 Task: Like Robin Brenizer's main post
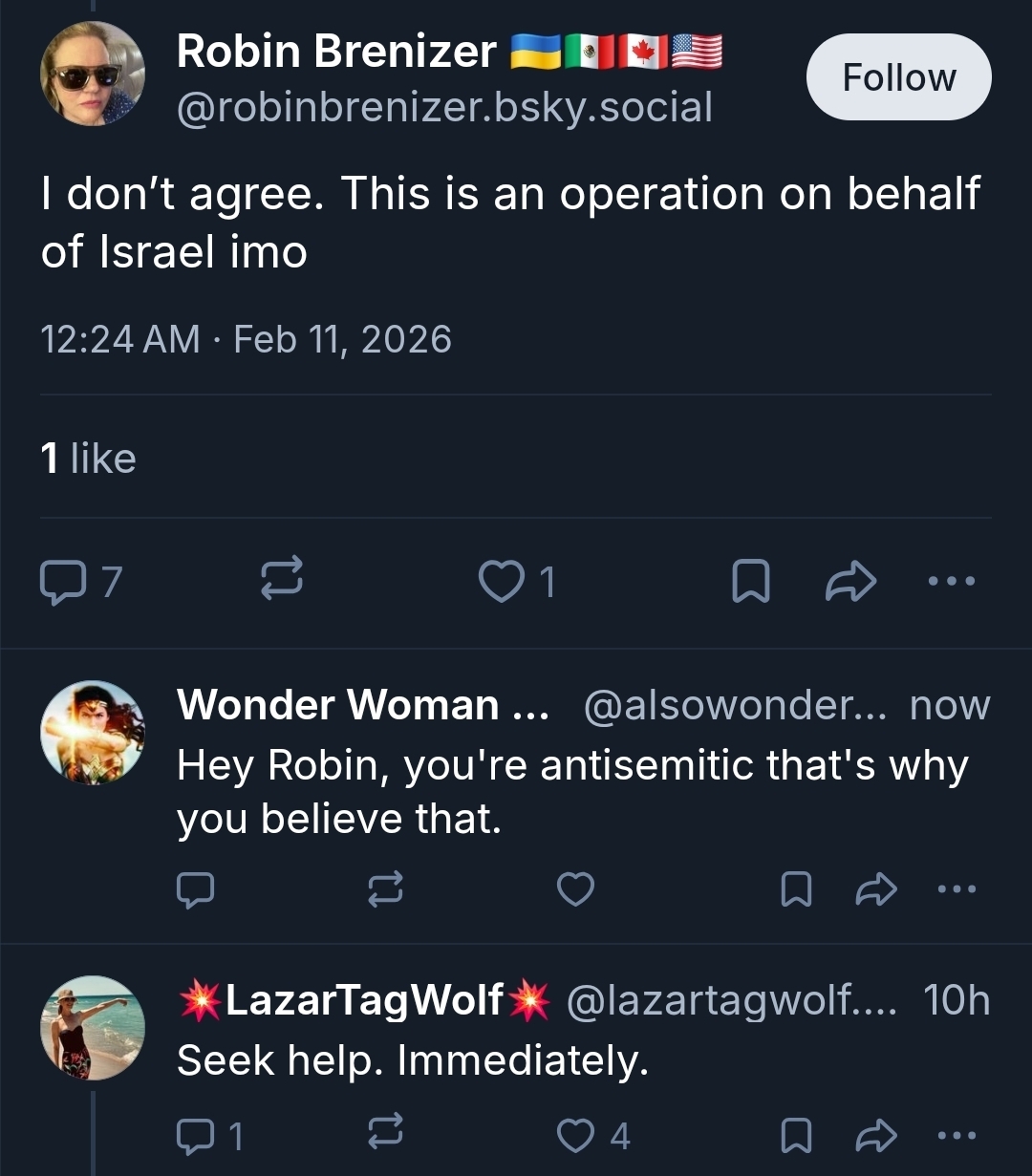coord(501,580)
